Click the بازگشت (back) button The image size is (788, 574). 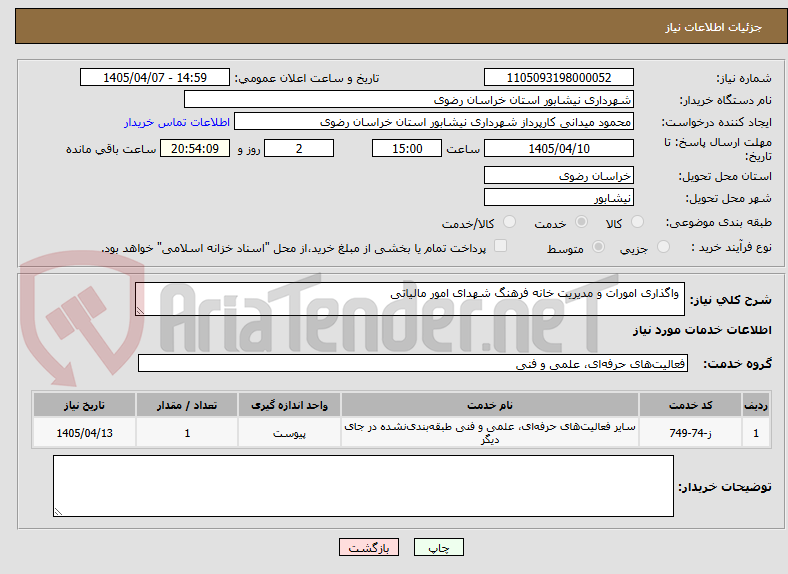[369, 547]
